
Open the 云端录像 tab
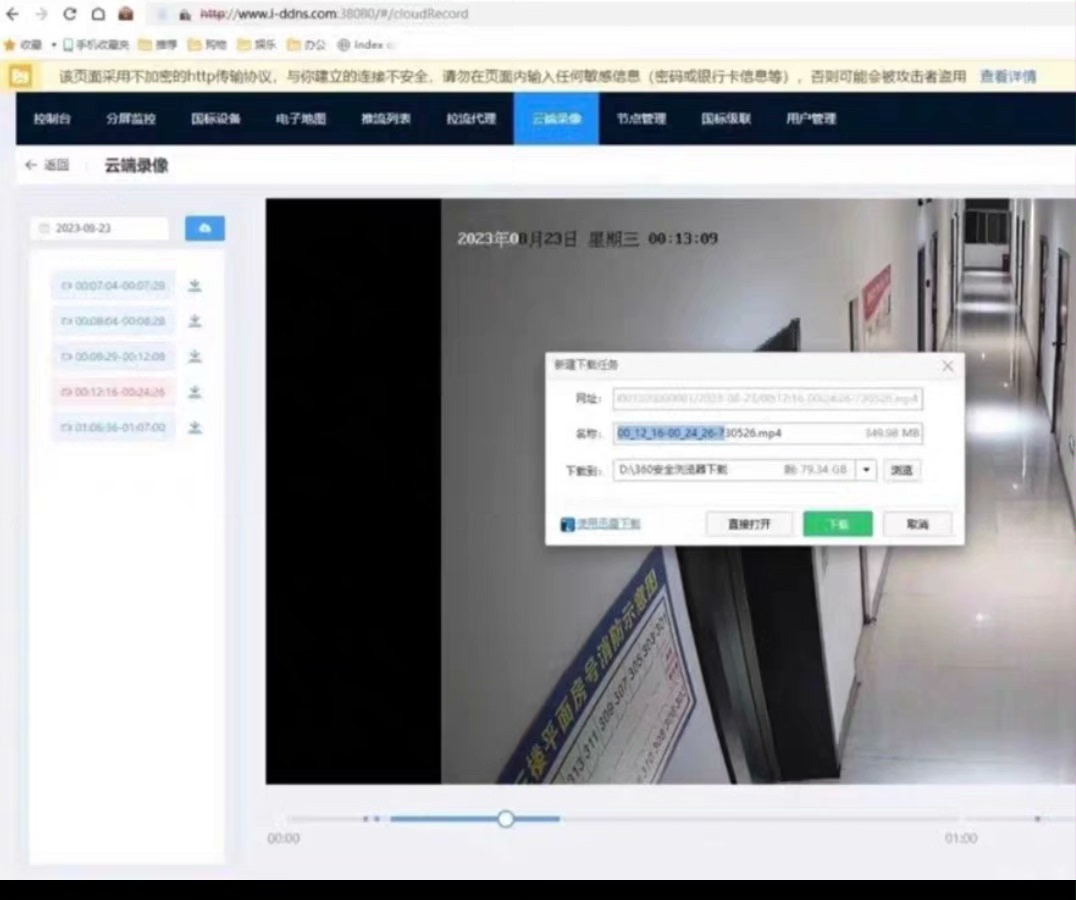(556, 119)
